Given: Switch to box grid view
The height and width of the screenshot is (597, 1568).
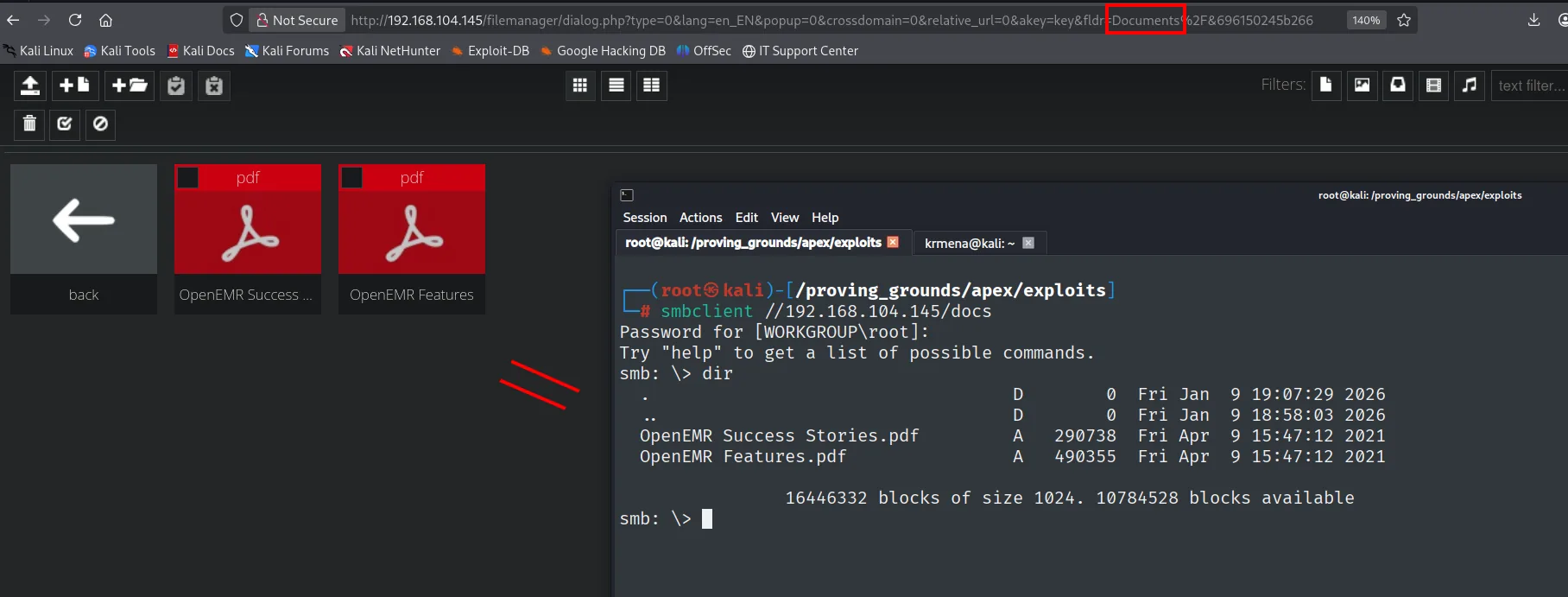Looking at the screenshot, I should pyautogui.click(x=580, y=86).
